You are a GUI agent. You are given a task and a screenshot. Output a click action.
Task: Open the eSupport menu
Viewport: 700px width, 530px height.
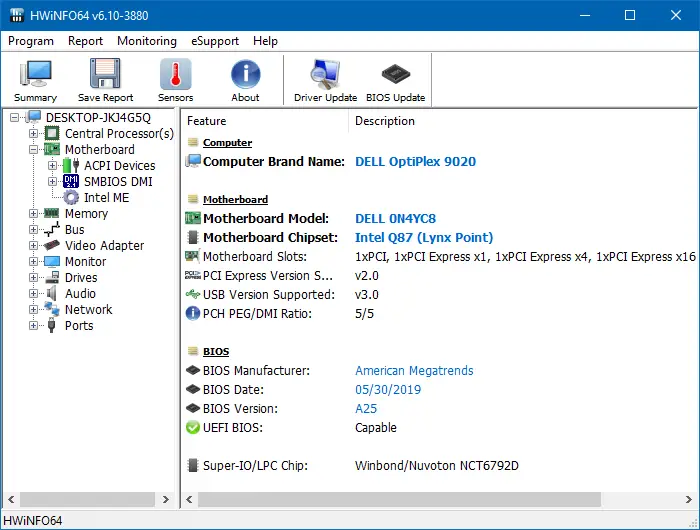click(x=215, y=41)
